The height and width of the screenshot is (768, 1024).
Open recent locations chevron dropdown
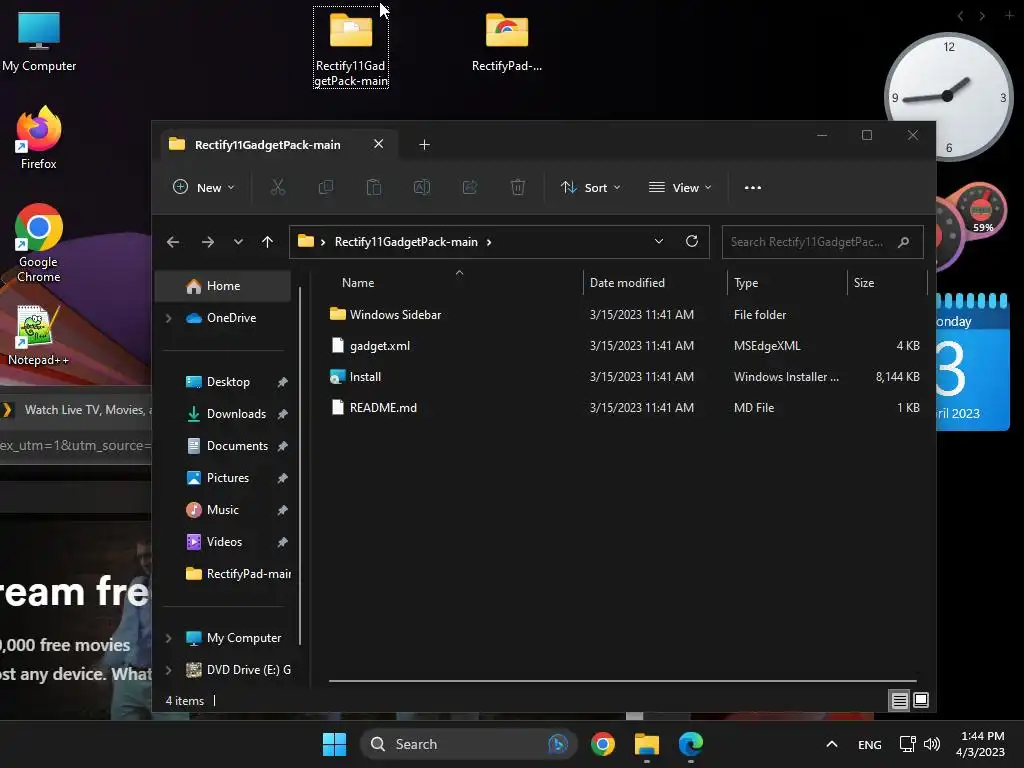[238, 242]
